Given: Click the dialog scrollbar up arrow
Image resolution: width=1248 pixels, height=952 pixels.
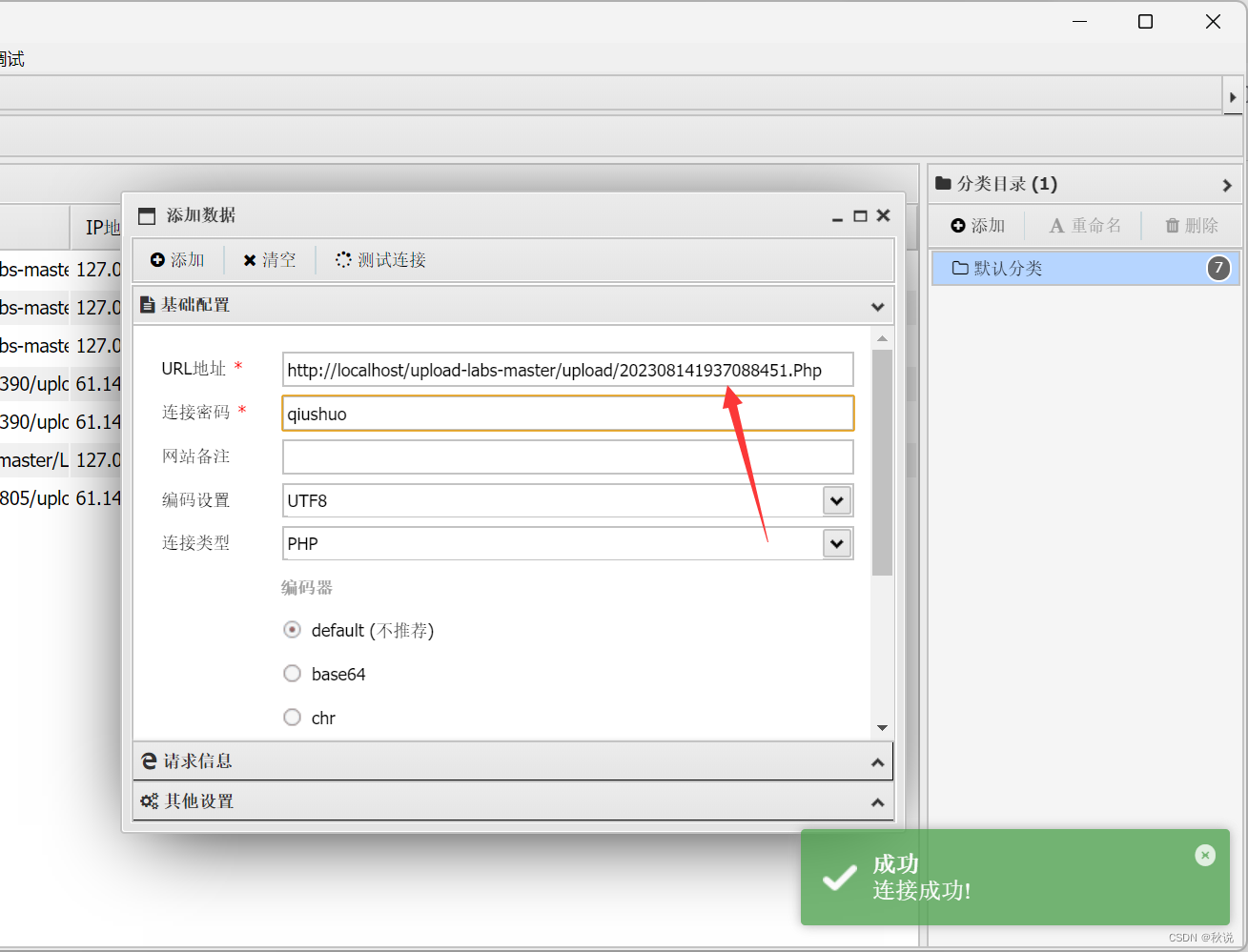Looking at the screenshot, I should 882,338.
